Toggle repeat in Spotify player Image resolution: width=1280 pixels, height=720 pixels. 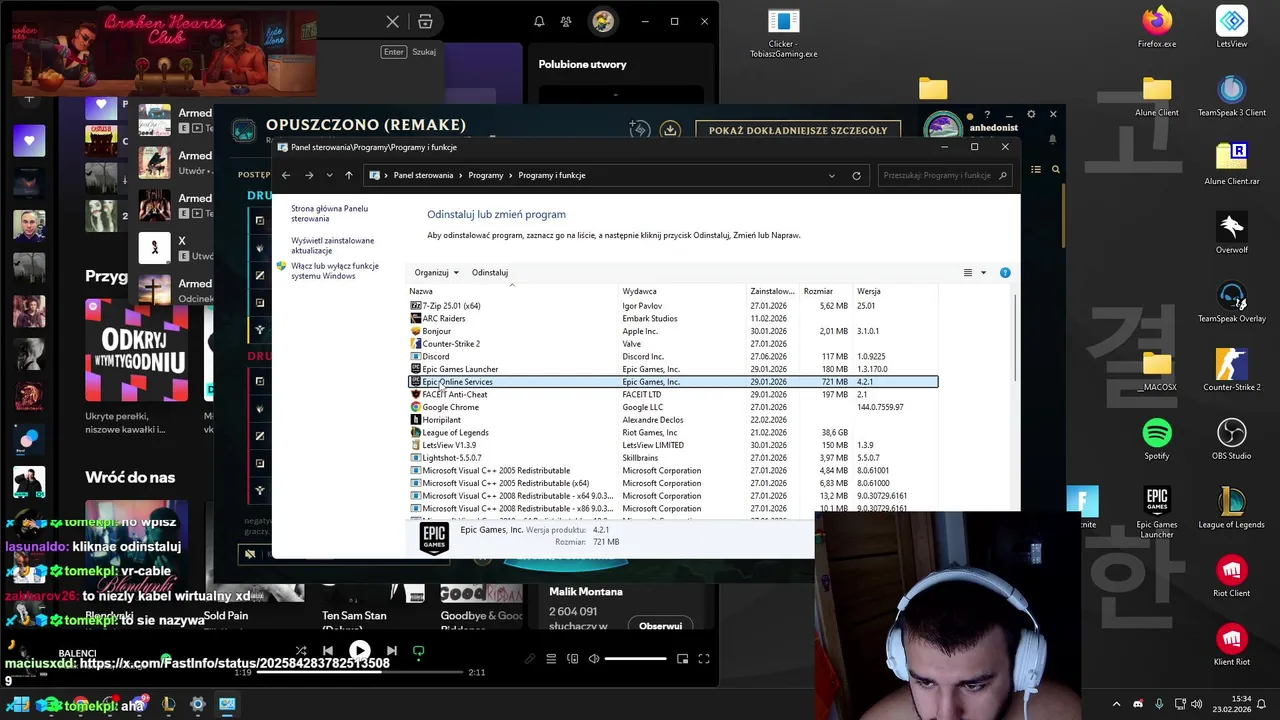tap(418, 651)
